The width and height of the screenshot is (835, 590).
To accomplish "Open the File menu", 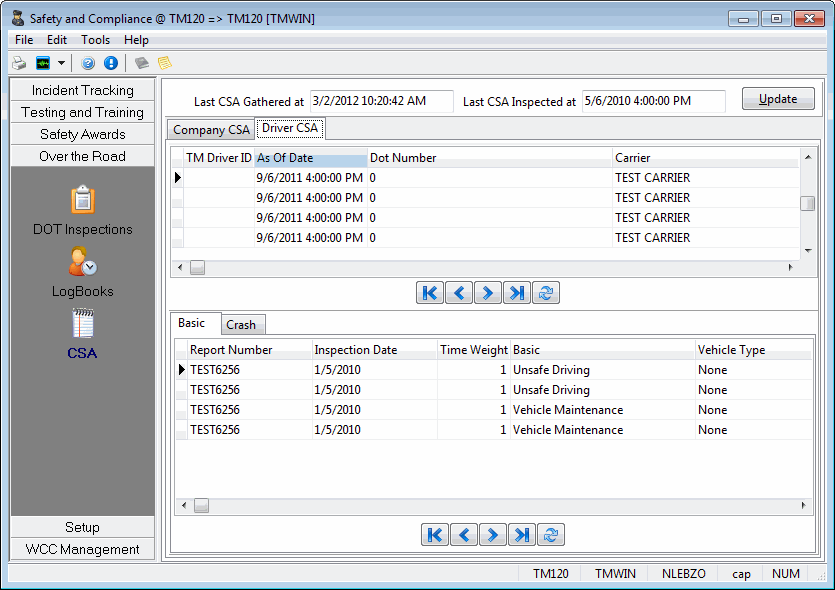I will [x=24, y=40].
